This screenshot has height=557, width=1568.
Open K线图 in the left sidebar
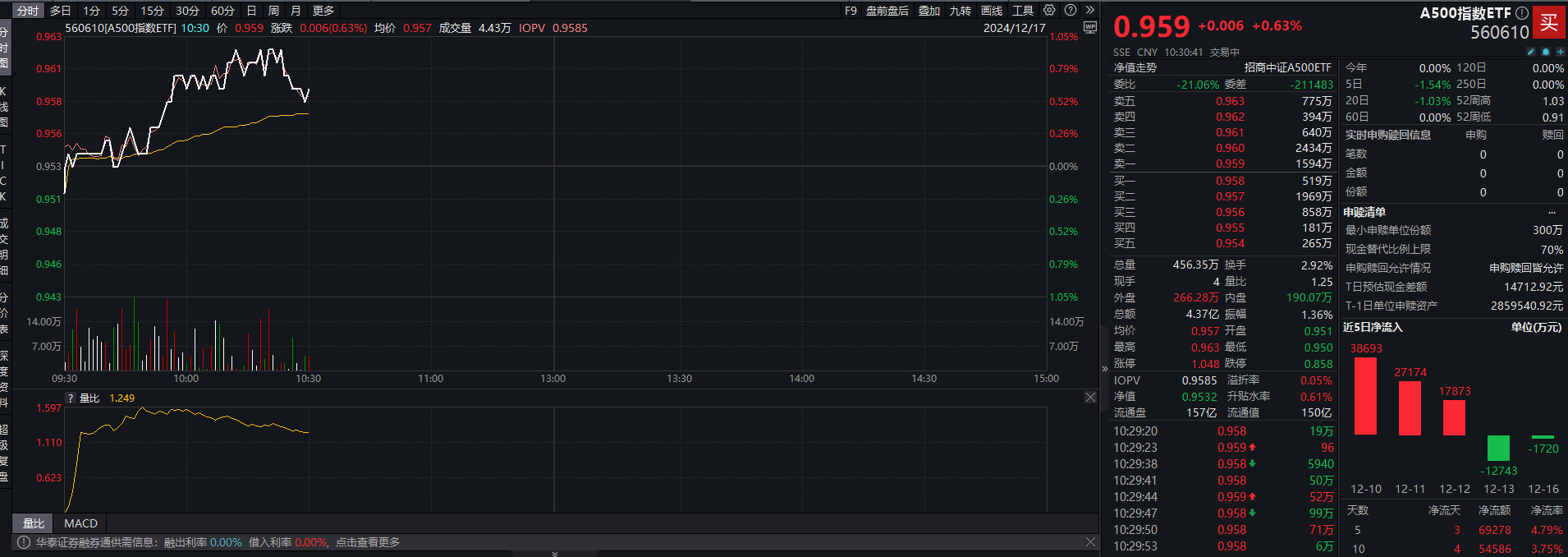4,106
